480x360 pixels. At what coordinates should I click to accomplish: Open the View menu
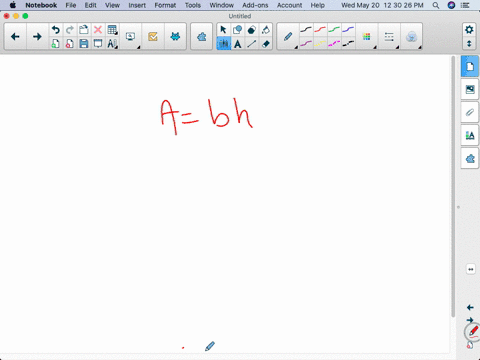pyautogui.click(x=112, y=5)
